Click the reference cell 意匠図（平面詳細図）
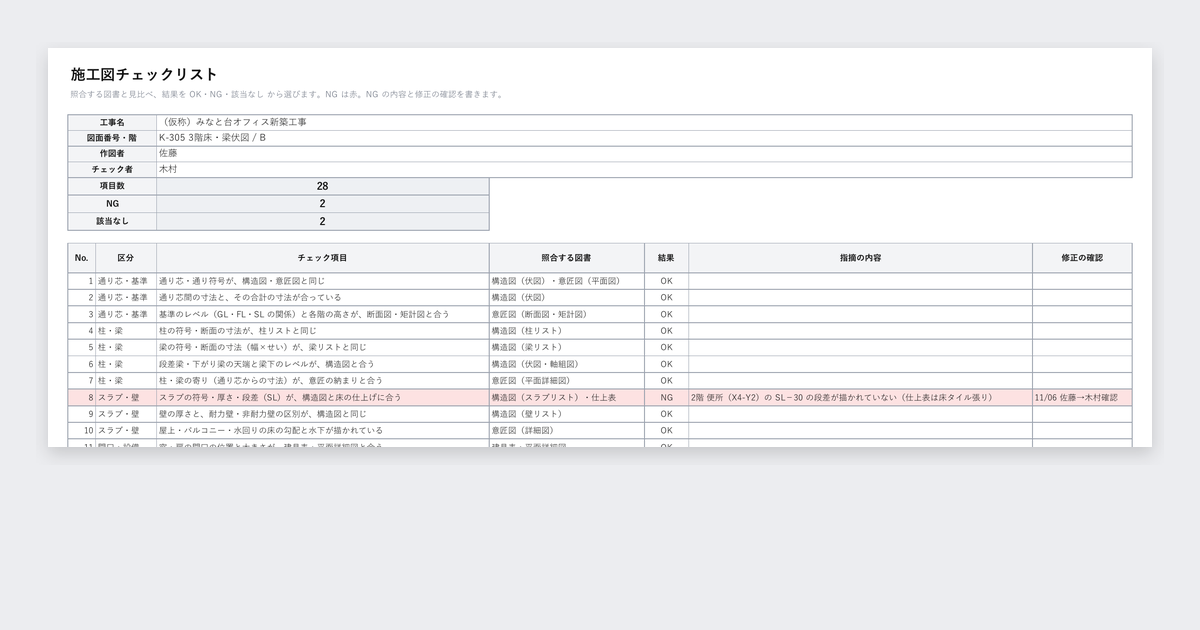 click(x=567, y=381)
